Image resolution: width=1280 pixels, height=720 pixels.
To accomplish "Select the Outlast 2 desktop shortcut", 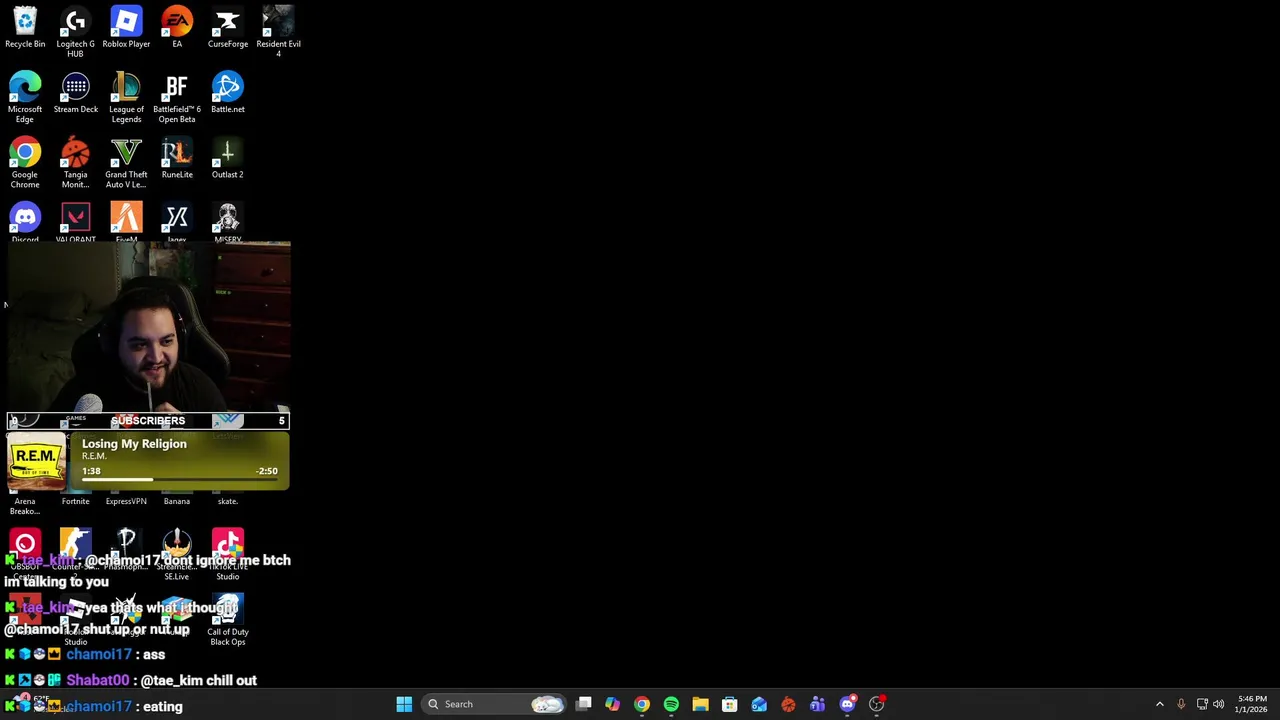I will coord(227,157).
